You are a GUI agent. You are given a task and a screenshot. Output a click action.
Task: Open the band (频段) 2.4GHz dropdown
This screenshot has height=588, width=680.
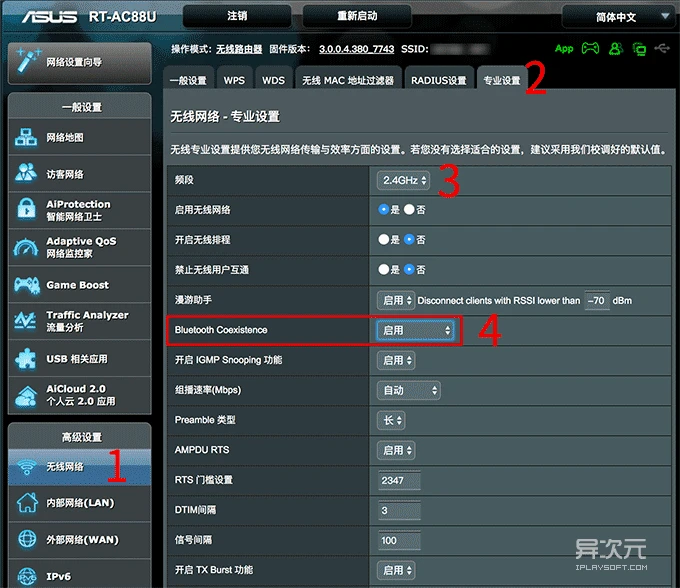(x=403, y=180)
